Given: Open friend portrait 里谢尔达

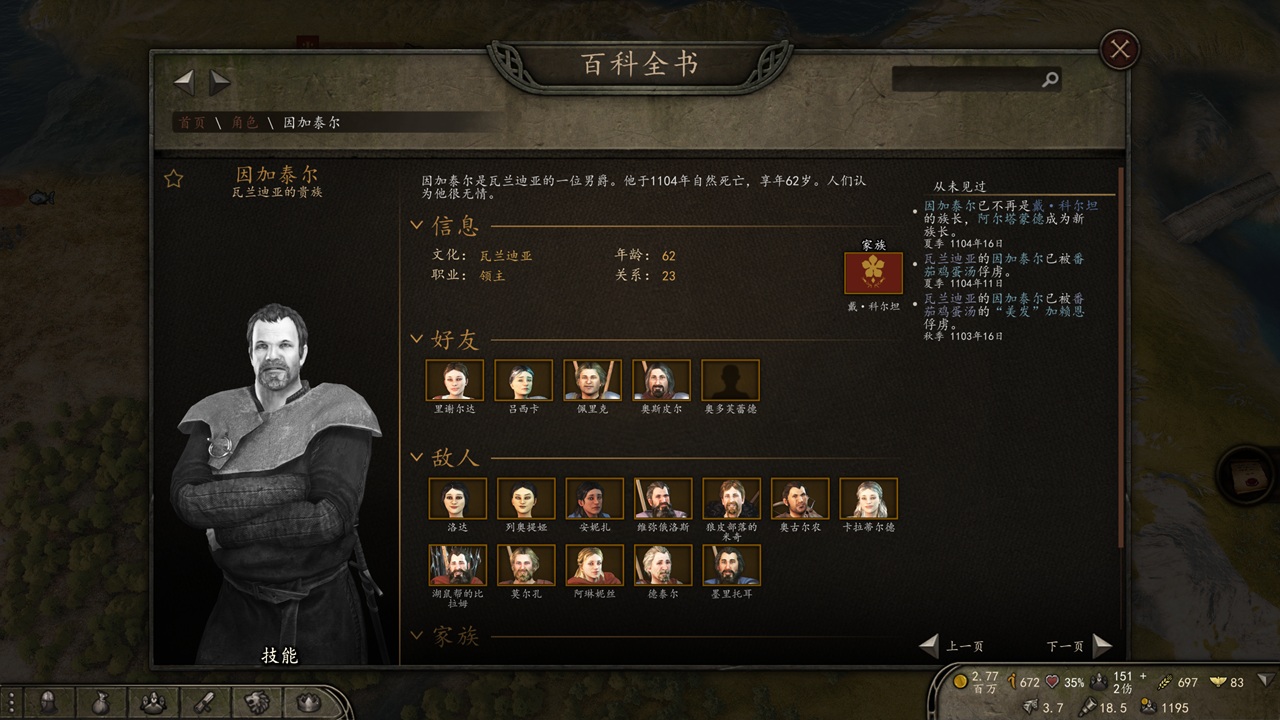Looking at the screenshot, I should pos(454,380).
